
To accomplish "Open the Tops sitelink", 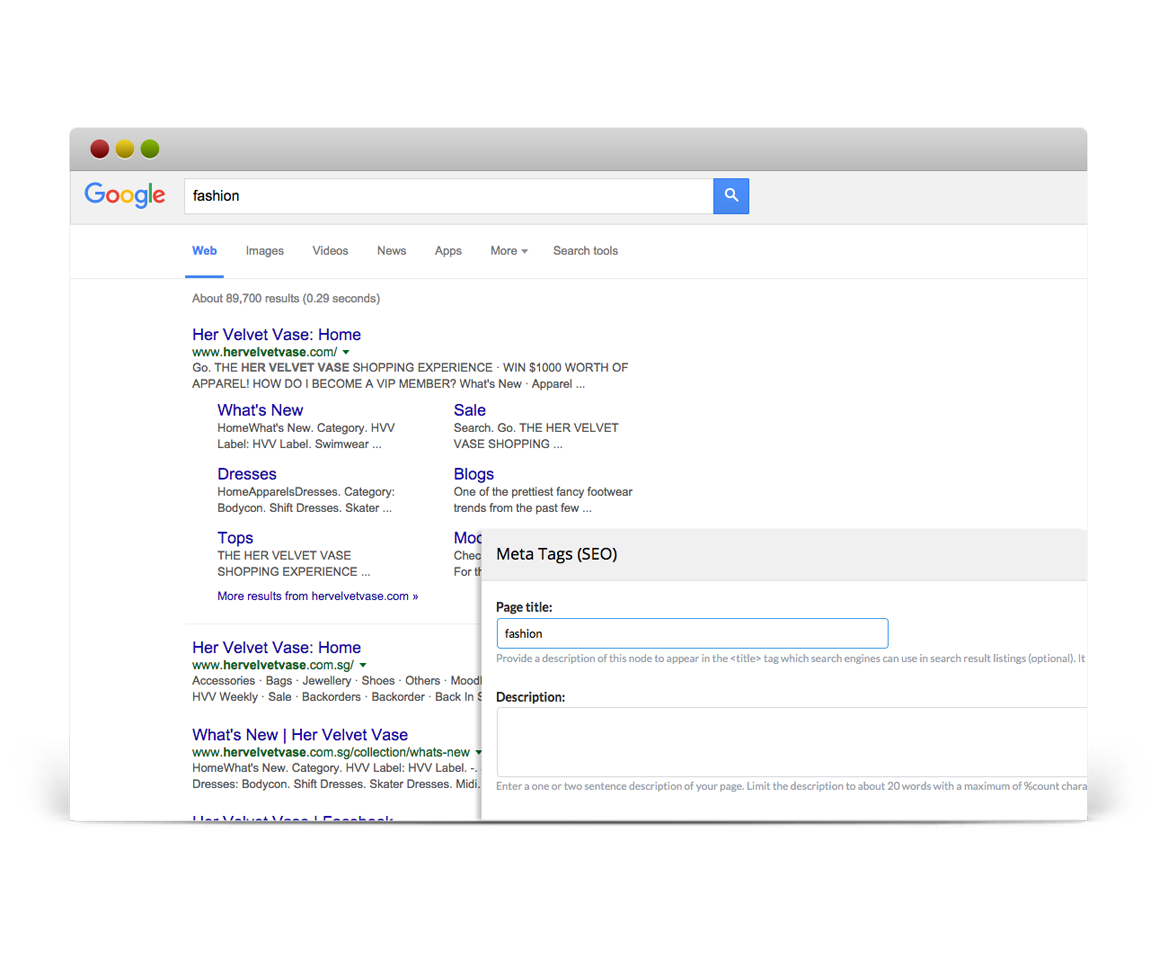I will click(235, 538).
